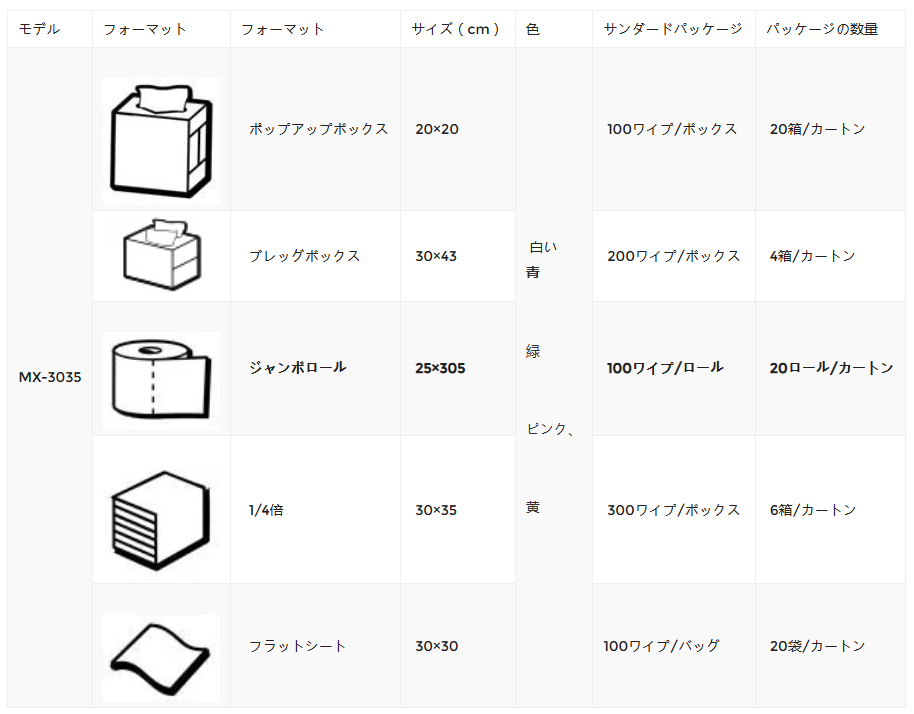This screenshot has width=914, height=714.
Task: Click the bold ジャンボロール text
Action: (298, 367)
